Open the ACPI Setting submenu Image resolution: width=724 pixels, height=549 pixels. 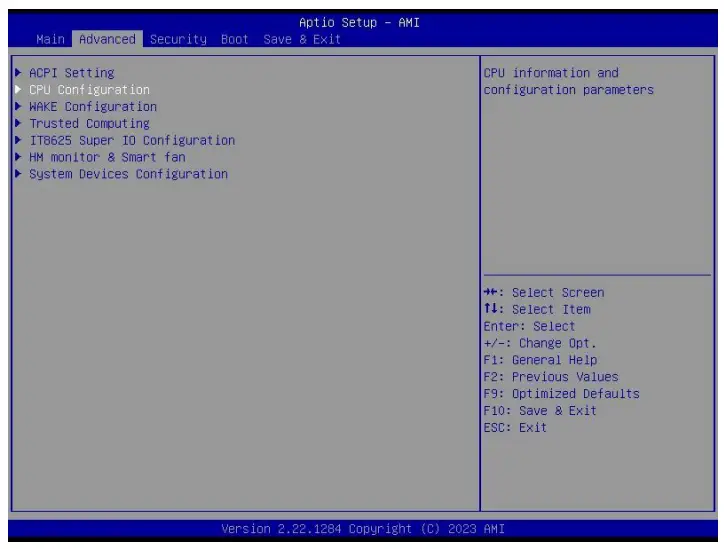click(72, 73)
